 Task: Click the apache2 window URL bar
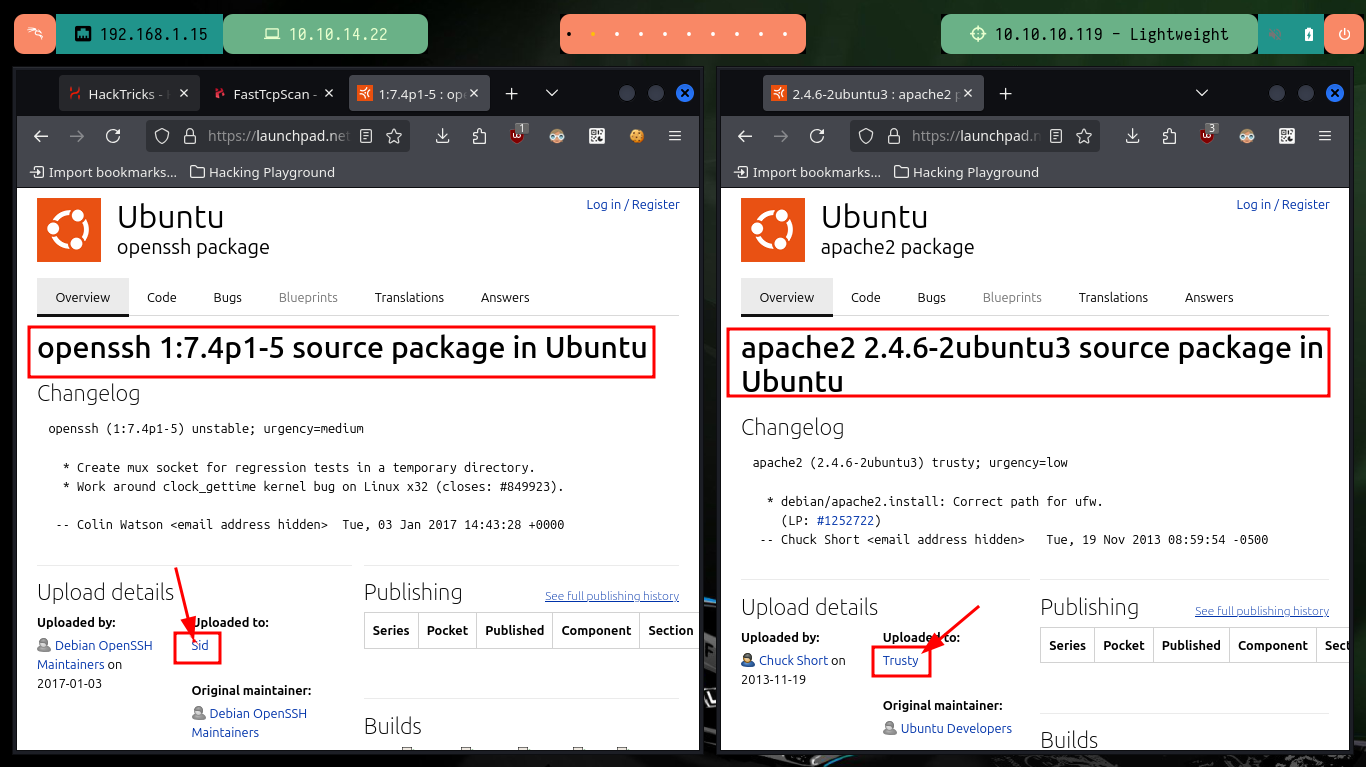tap(977, 136)
